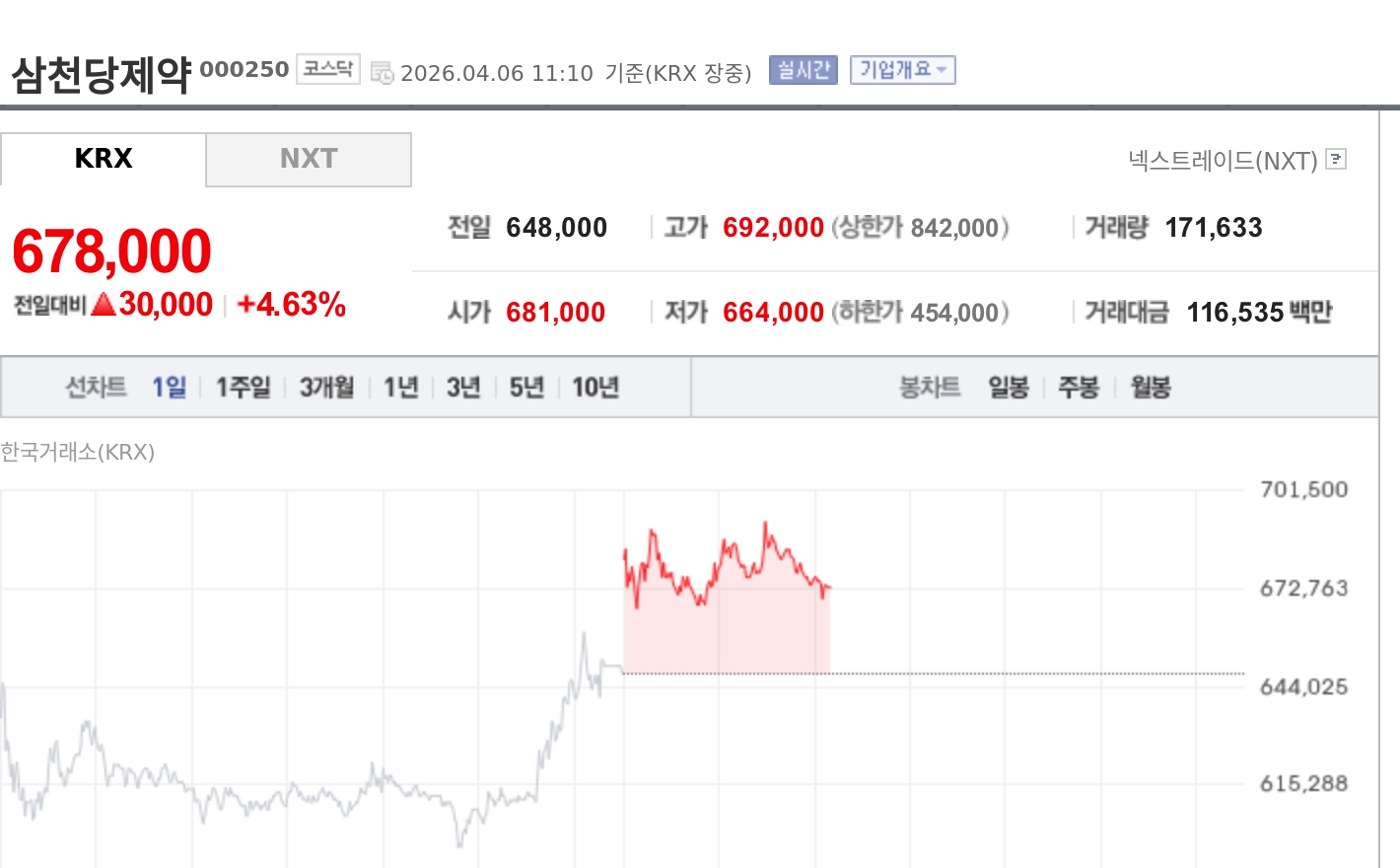Select the 3년 chart period

pyautogui.click(x=462, y=387)
